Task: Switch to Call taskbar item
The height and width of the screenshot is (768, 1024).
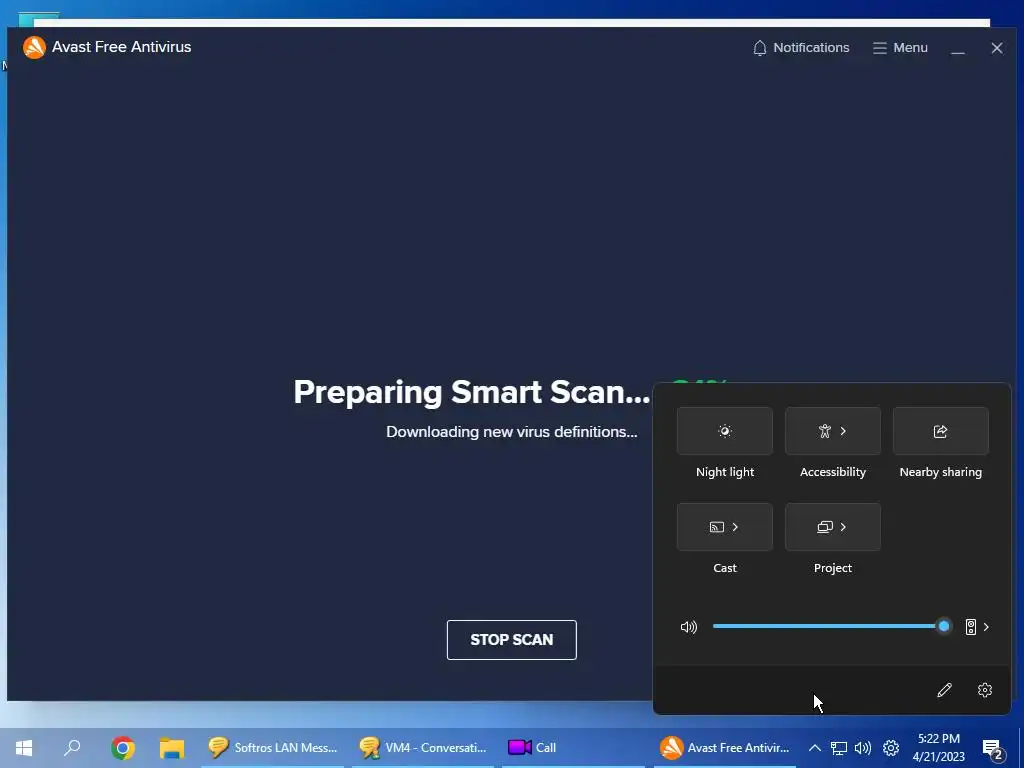Action: [573, 748]
